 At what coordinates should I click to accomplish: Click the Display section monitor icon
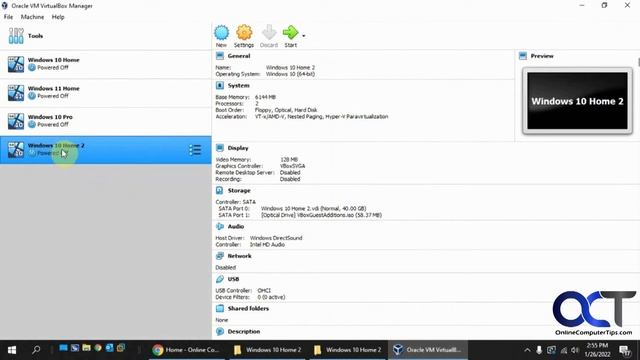(220, 148)
